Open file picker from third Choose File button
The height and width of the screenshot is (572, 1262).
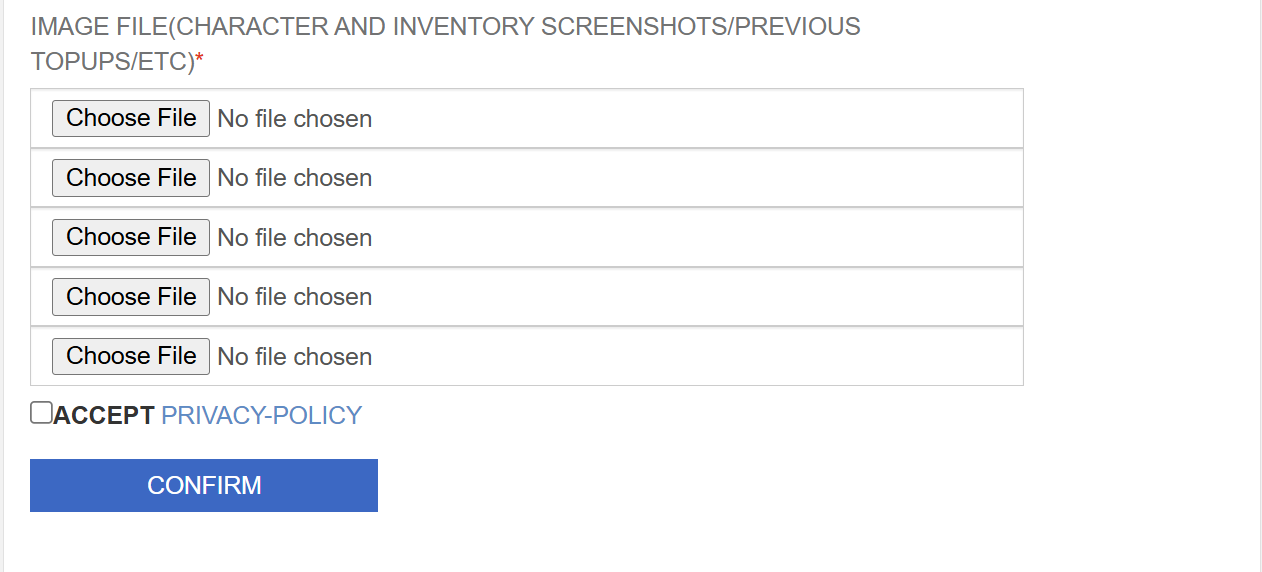click(x=131, y=237)
